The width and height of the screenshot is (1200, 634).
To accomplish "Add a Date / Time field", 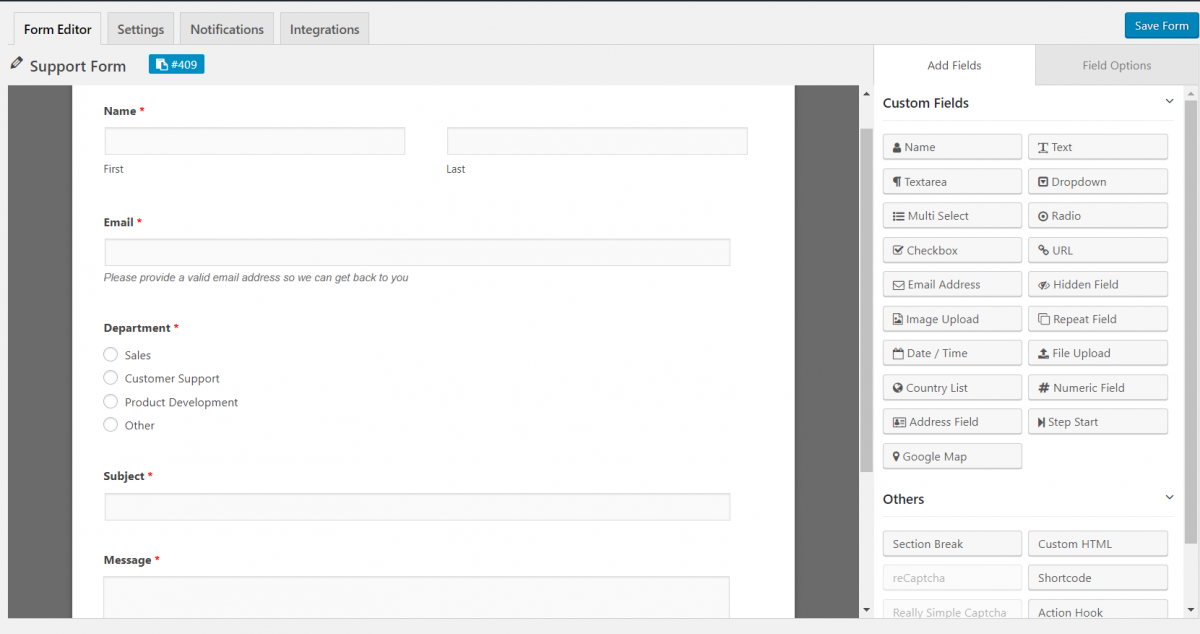I will pyautogui.click(x=951, y=352).
